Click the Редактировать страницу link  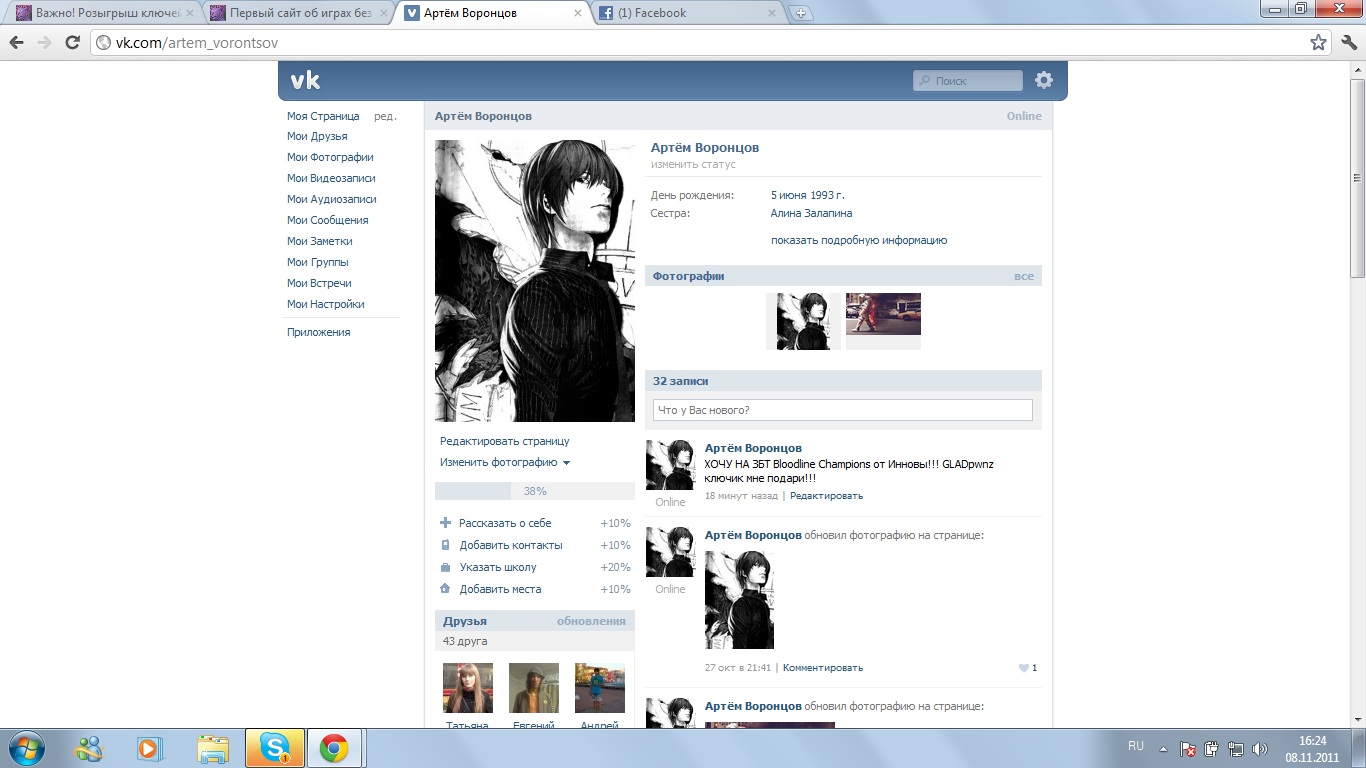point(504,441)
